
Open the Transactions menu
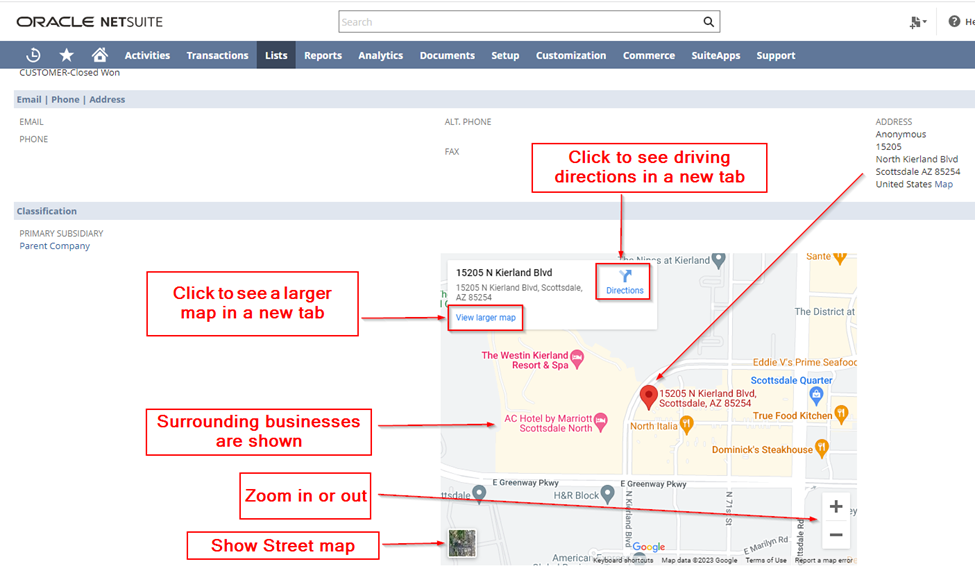(x=217, y=55)
